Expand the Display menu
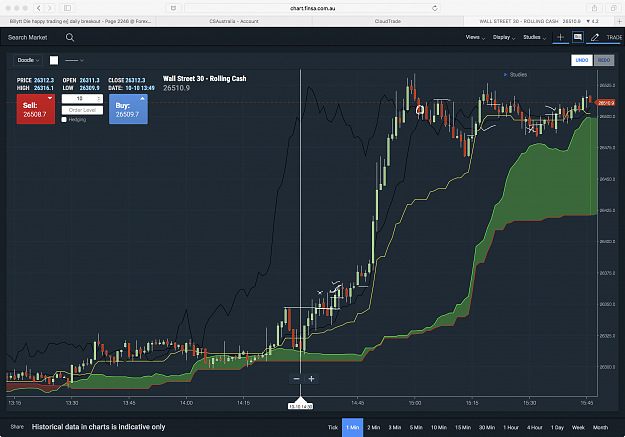 [504, 37]
